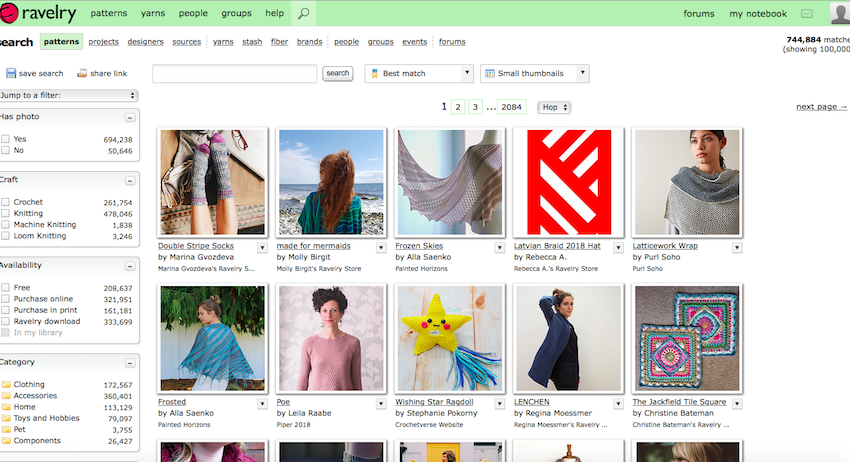The width and height of the screenshot is (850, 462).
Task: Open the Home category folder icon
Action: 6,407
